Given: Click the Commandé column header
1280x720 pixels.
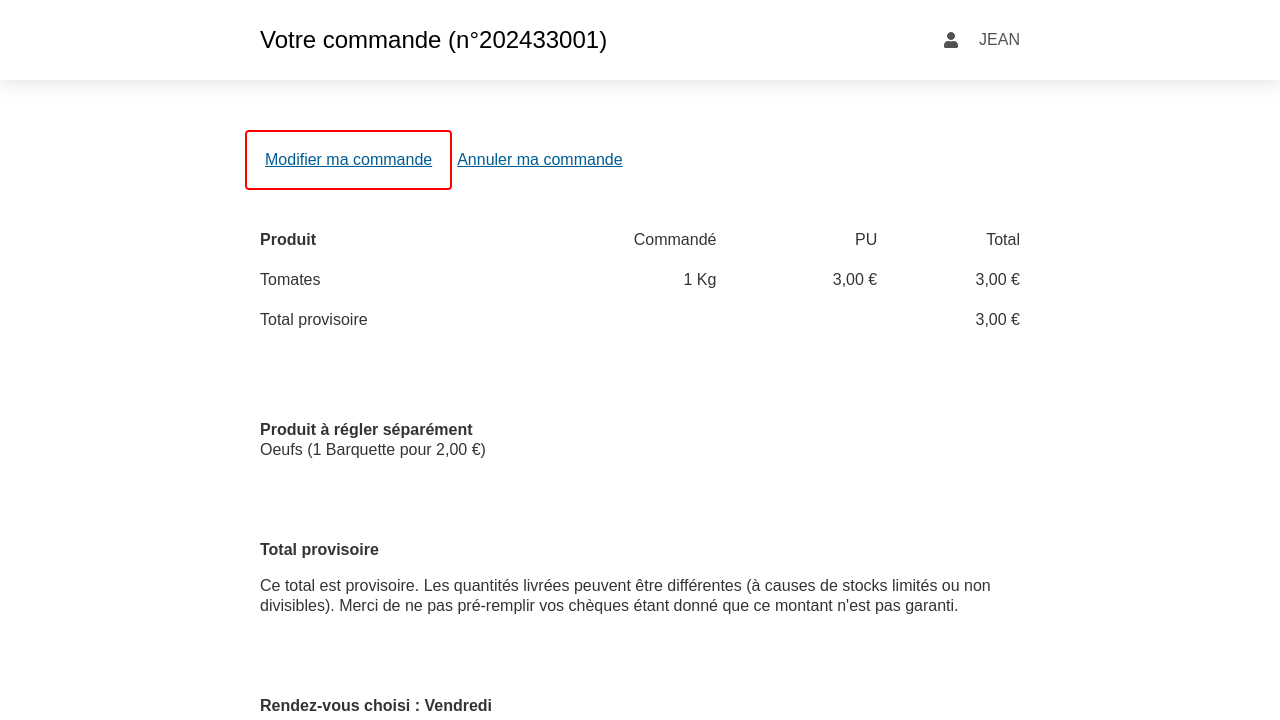Looking at the screenshot, I should (674, 240).
